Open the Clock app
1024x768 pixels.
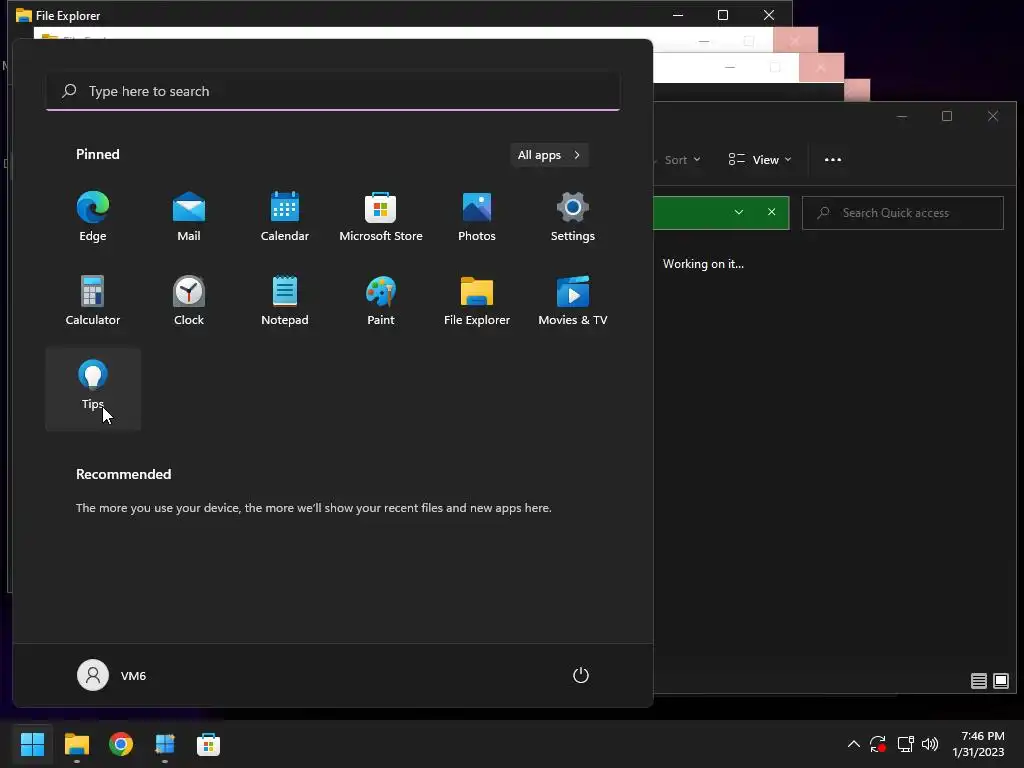click(x=189, y=300)
